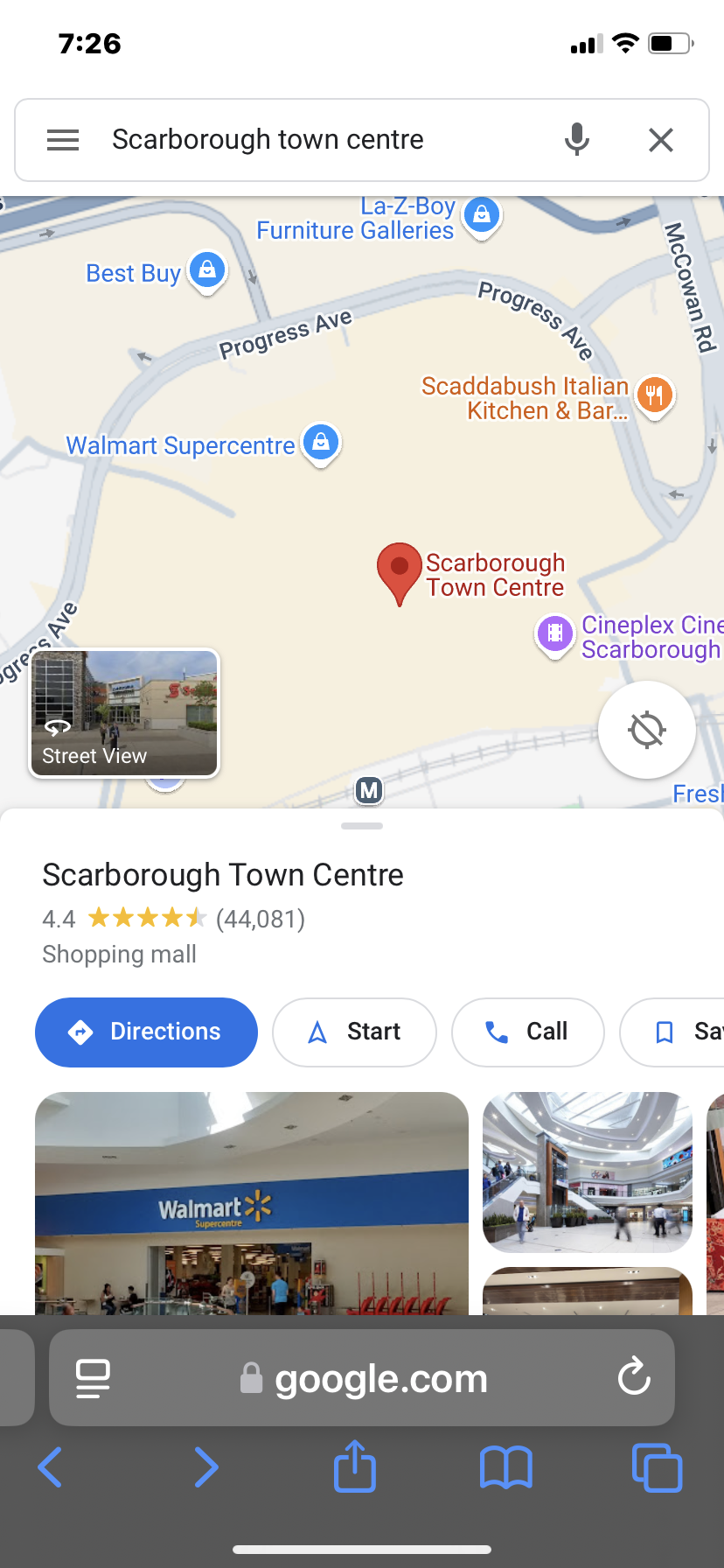The width and height of the screenshot is (724, 1568).
Task: Expand the place sheet drag handle
Action: pos(362,826)
